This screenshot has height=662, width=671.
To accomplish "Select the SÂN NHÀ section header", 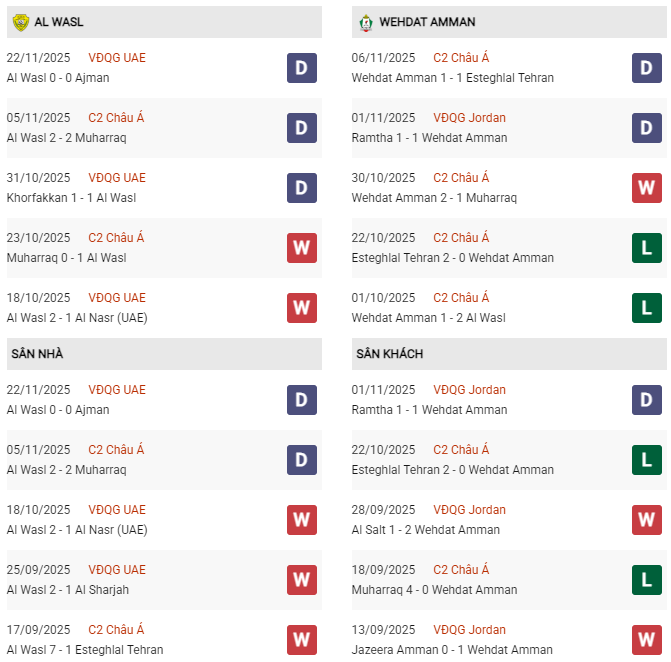I will pos(38,354).
